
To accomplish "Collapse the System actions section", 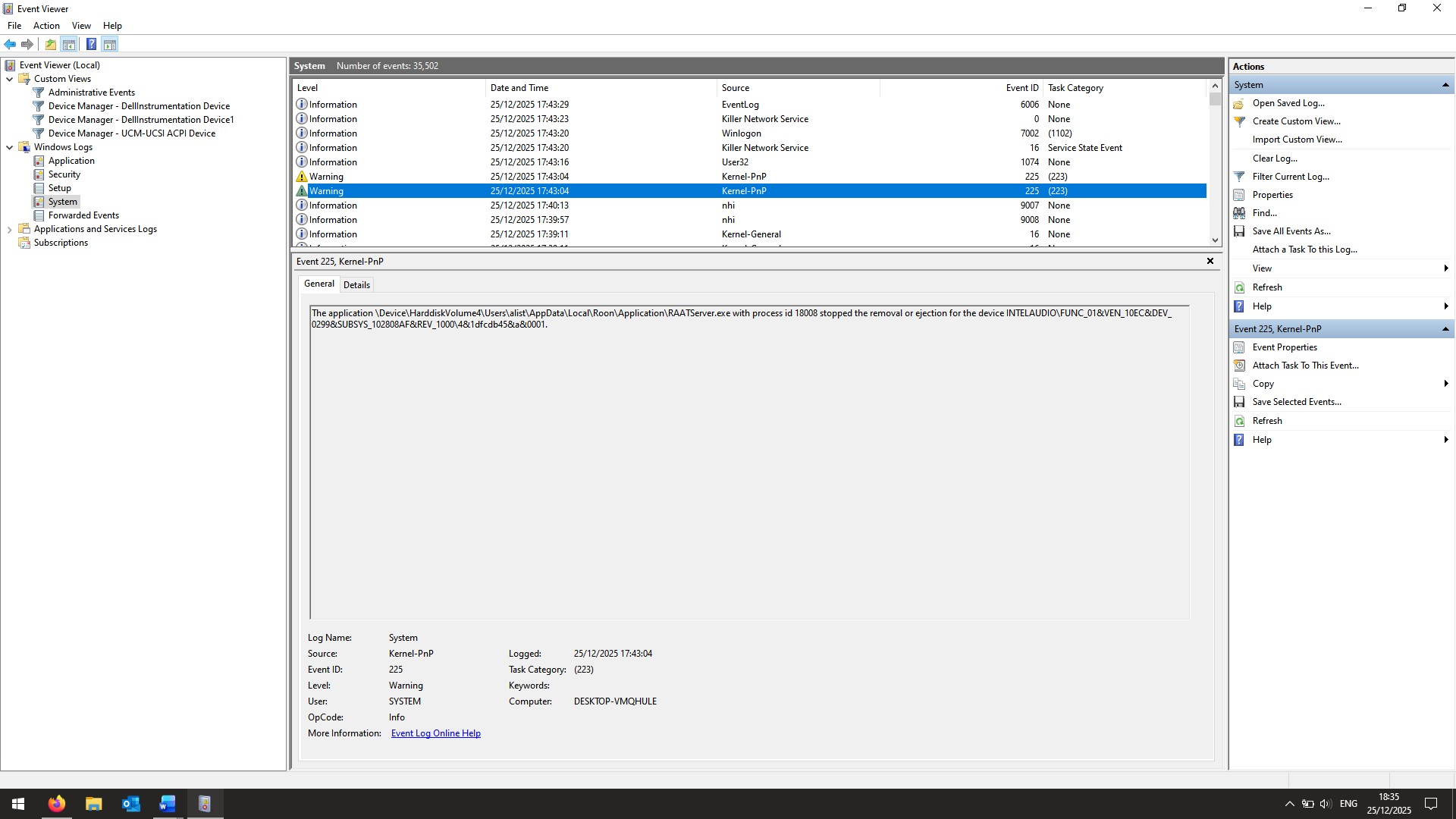I will pos(1445,85).
